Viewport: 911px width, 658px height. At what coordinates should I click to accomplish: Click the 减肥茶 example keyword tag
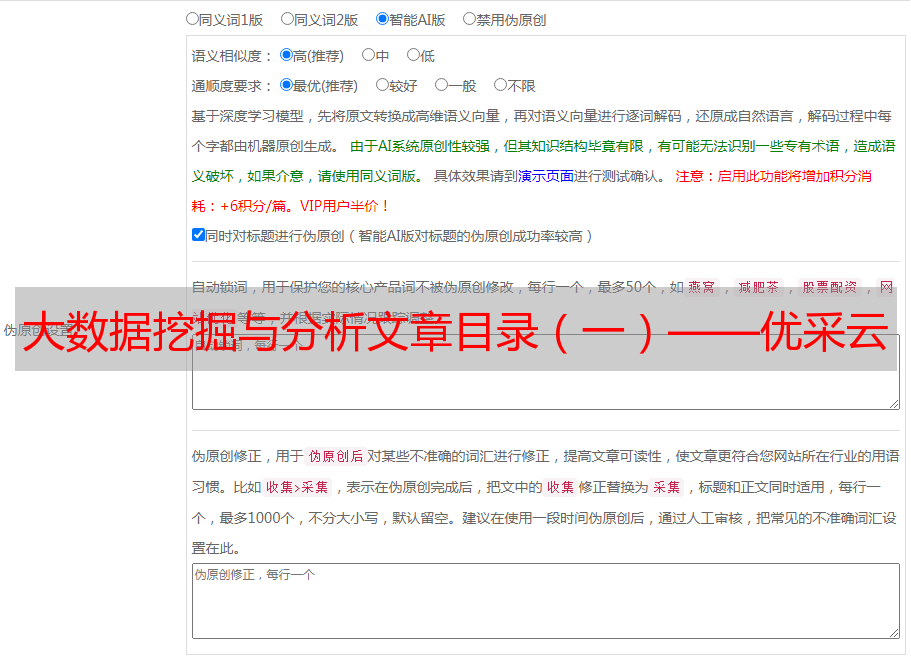tap(758, 287)
